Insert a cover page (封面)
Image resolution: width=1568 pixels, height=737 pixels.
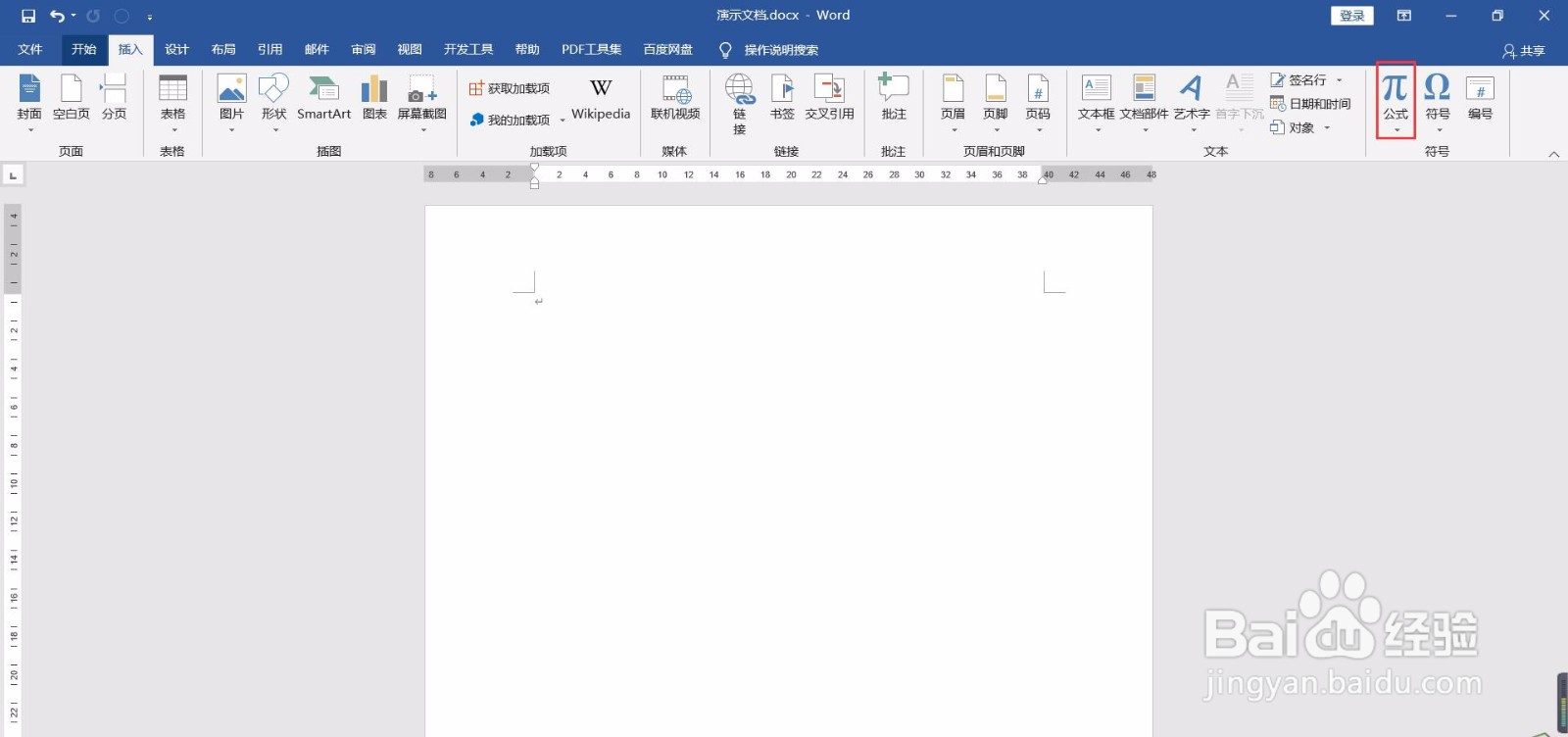coord(29,102)
